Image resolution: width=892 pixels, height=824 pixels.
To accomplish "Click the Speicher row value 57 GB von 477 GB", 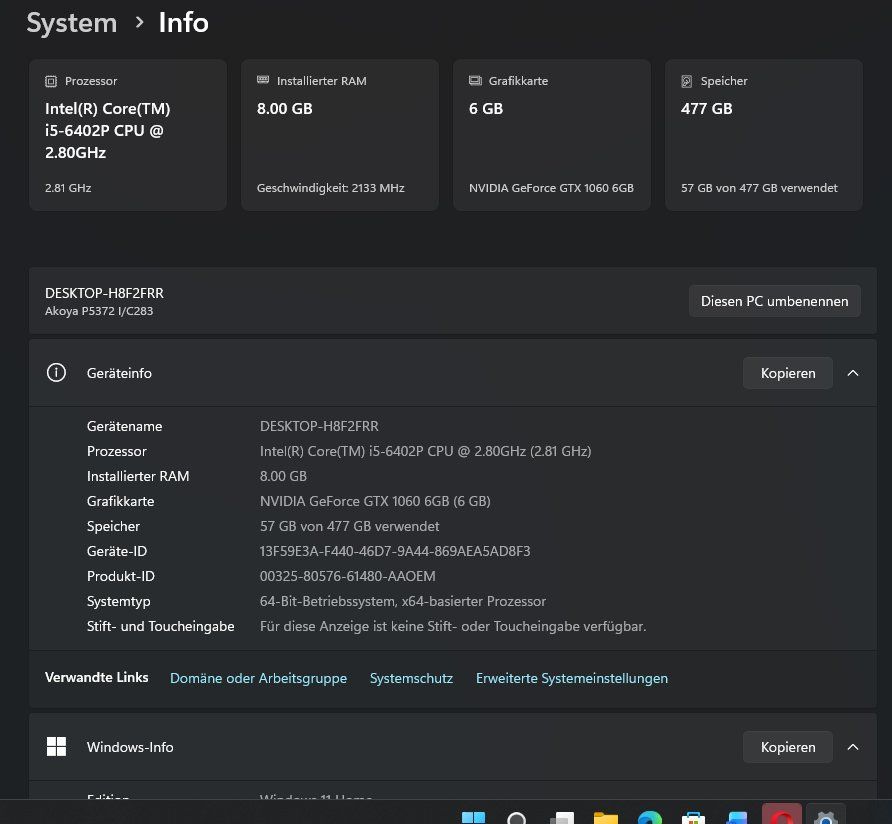I will coord(349,526).
